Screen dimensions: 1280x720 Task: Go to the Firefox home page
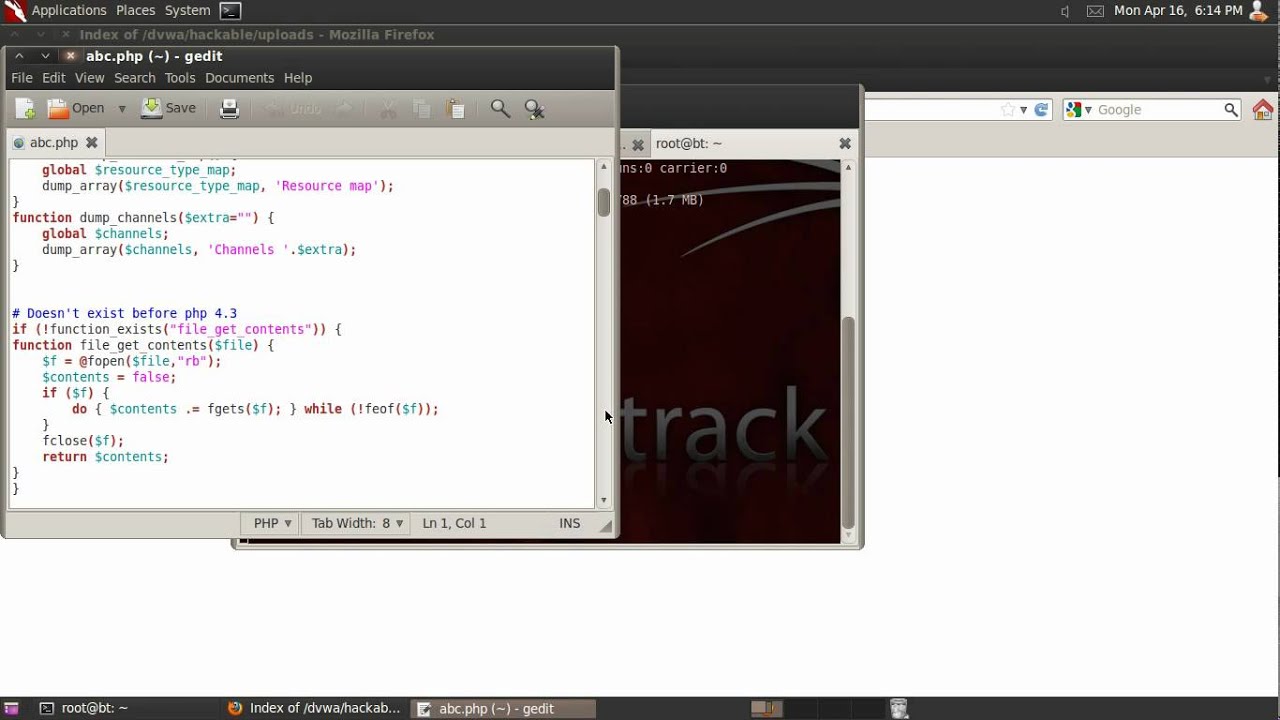coord(1263,110)
